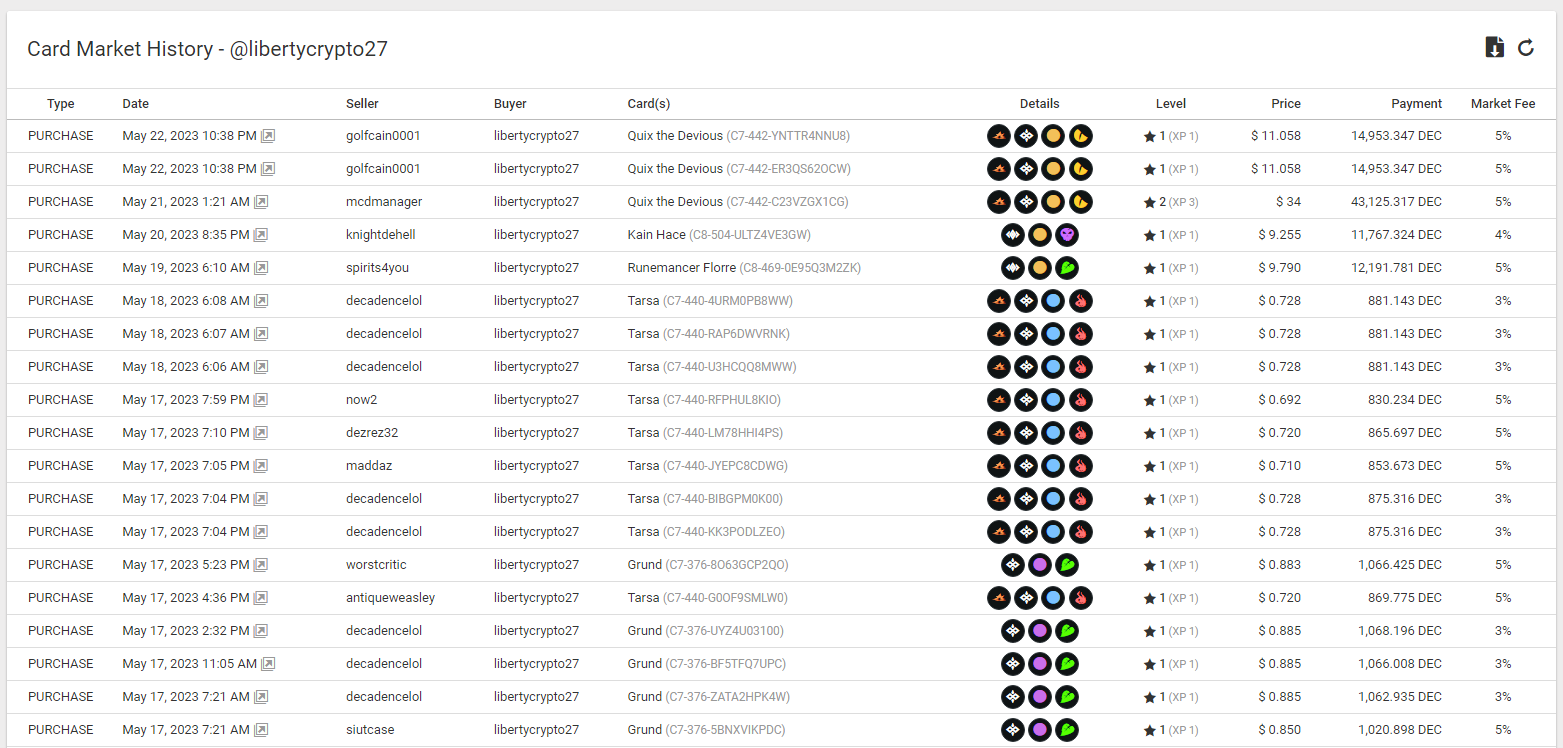
Task: Open seller maddaz's profile
Action: coord(369,466)
